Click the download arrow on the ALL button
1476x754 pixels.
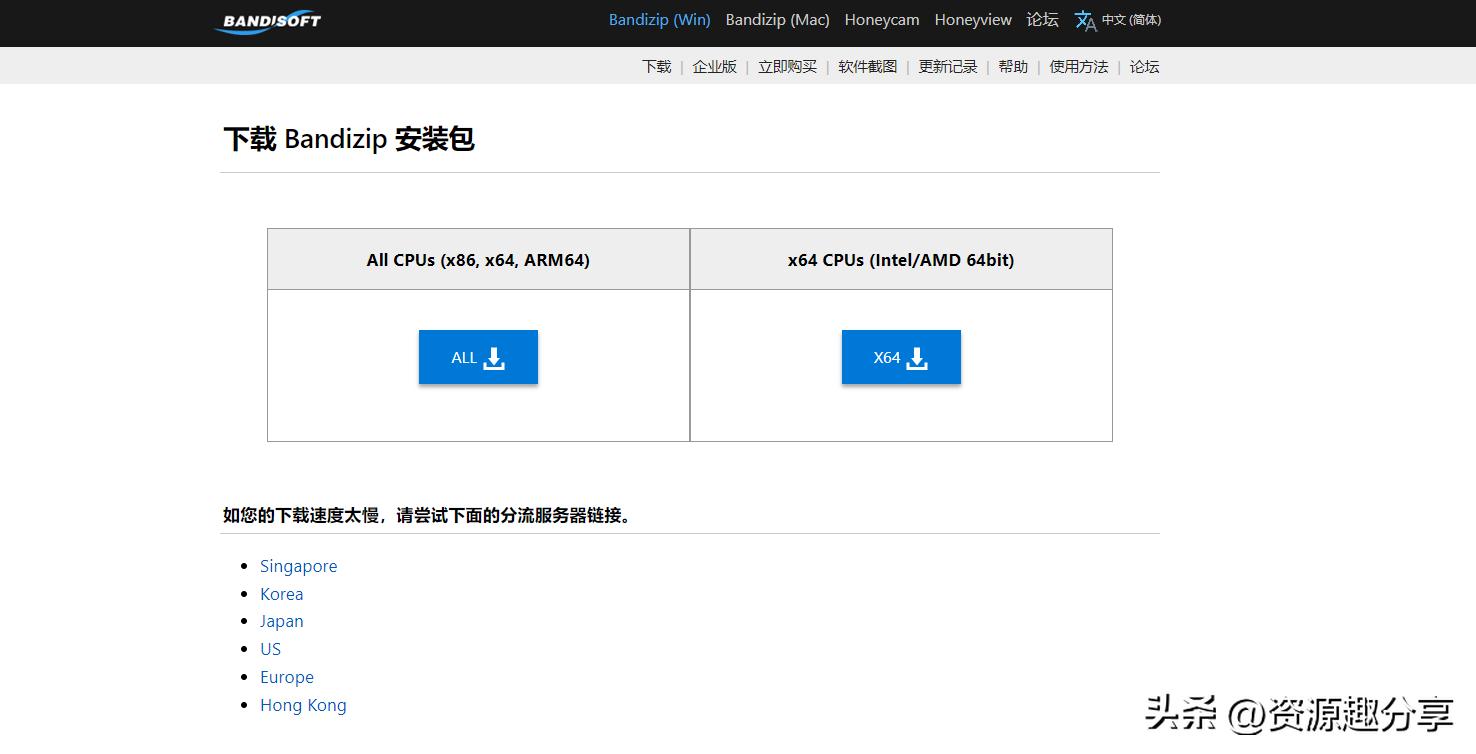coord(492,357)
